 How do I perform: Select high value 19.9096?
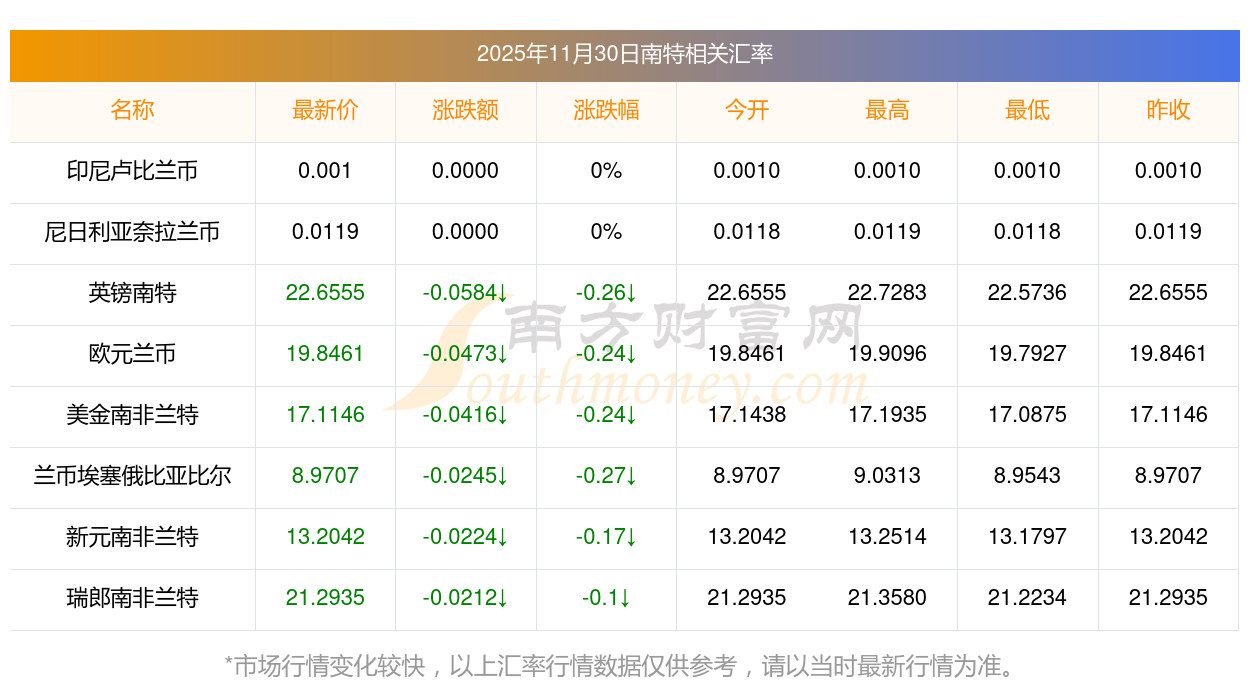(x=887, y=354)
